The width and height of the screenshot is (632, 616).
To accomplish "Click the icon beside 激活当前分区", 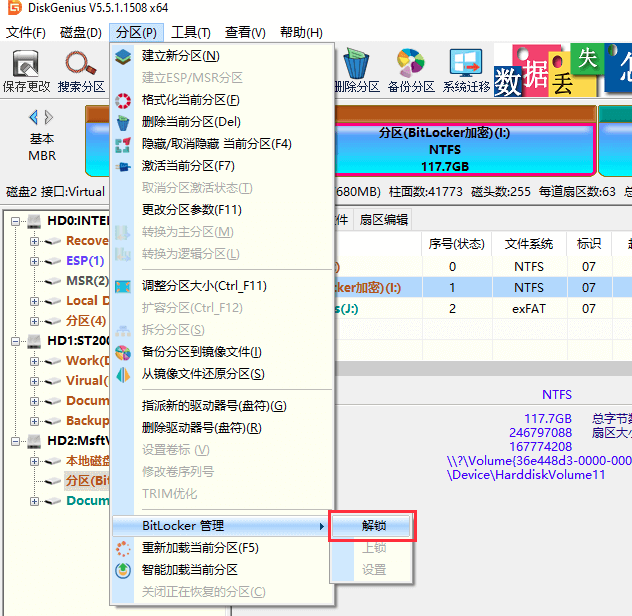I will coord(123,166).
